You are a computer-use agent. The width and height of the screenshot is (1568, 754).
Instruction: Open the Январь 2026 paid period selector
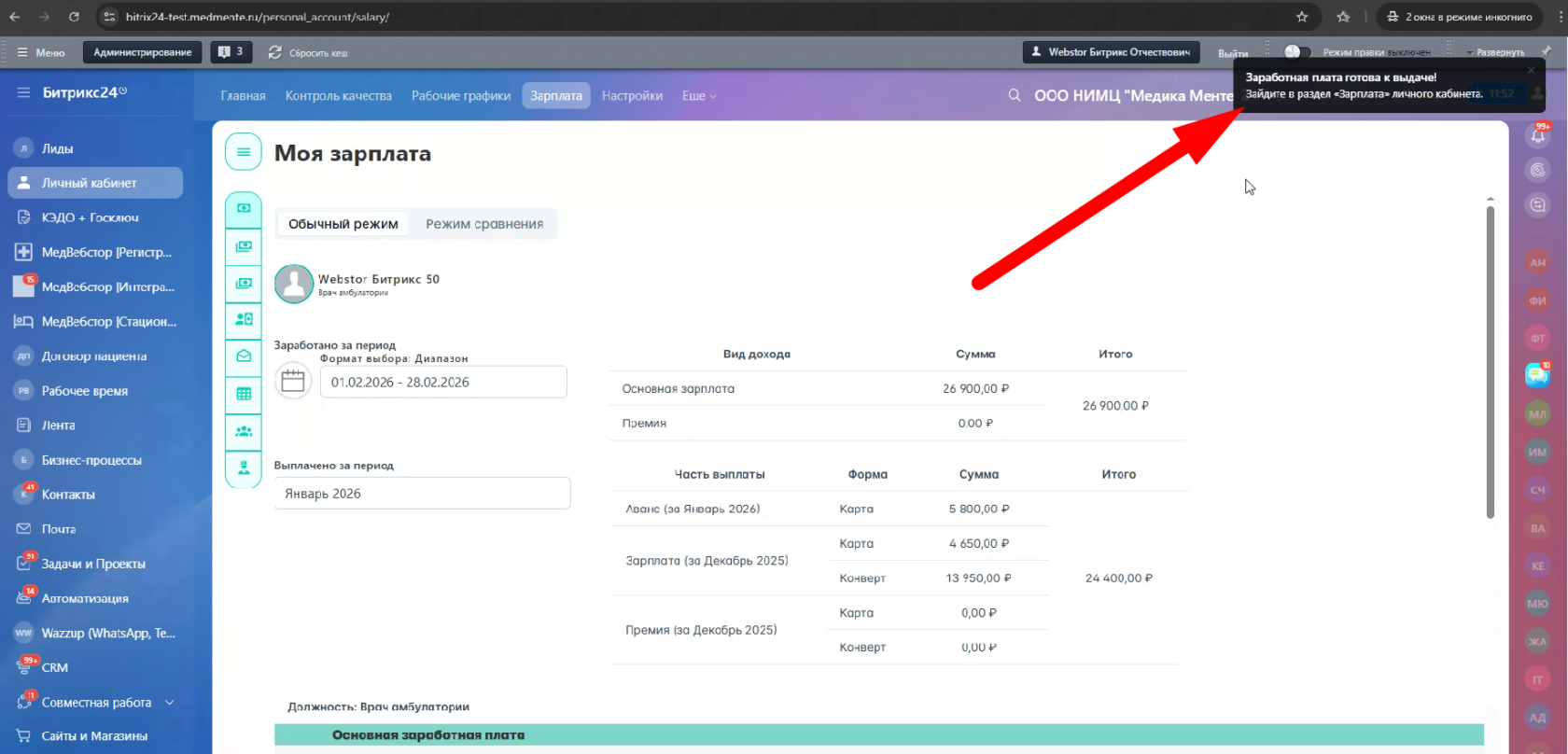(422, 494)
